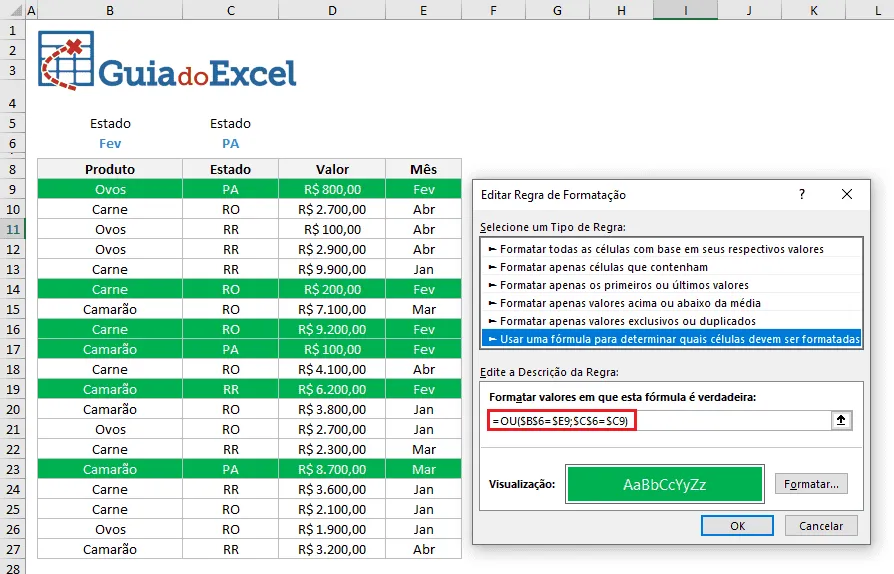Viewport: 894px width, 574px height.
Task: Select row 11 header
Action: pyautogui.click(x=13, y=230)
